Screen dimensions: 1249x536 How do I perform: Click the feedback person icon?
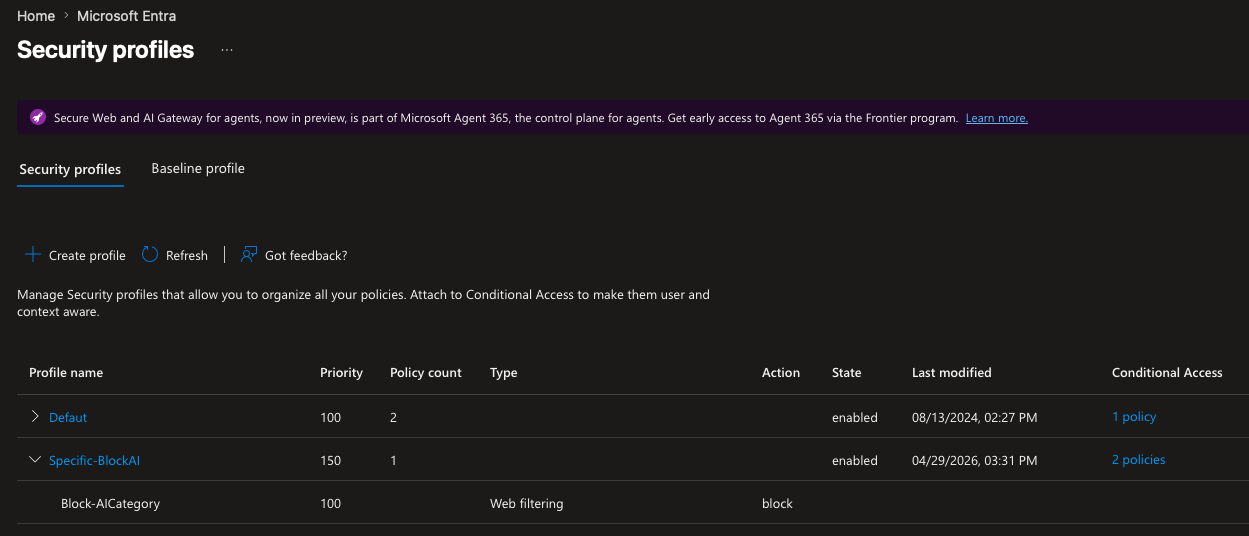(249, 255)
